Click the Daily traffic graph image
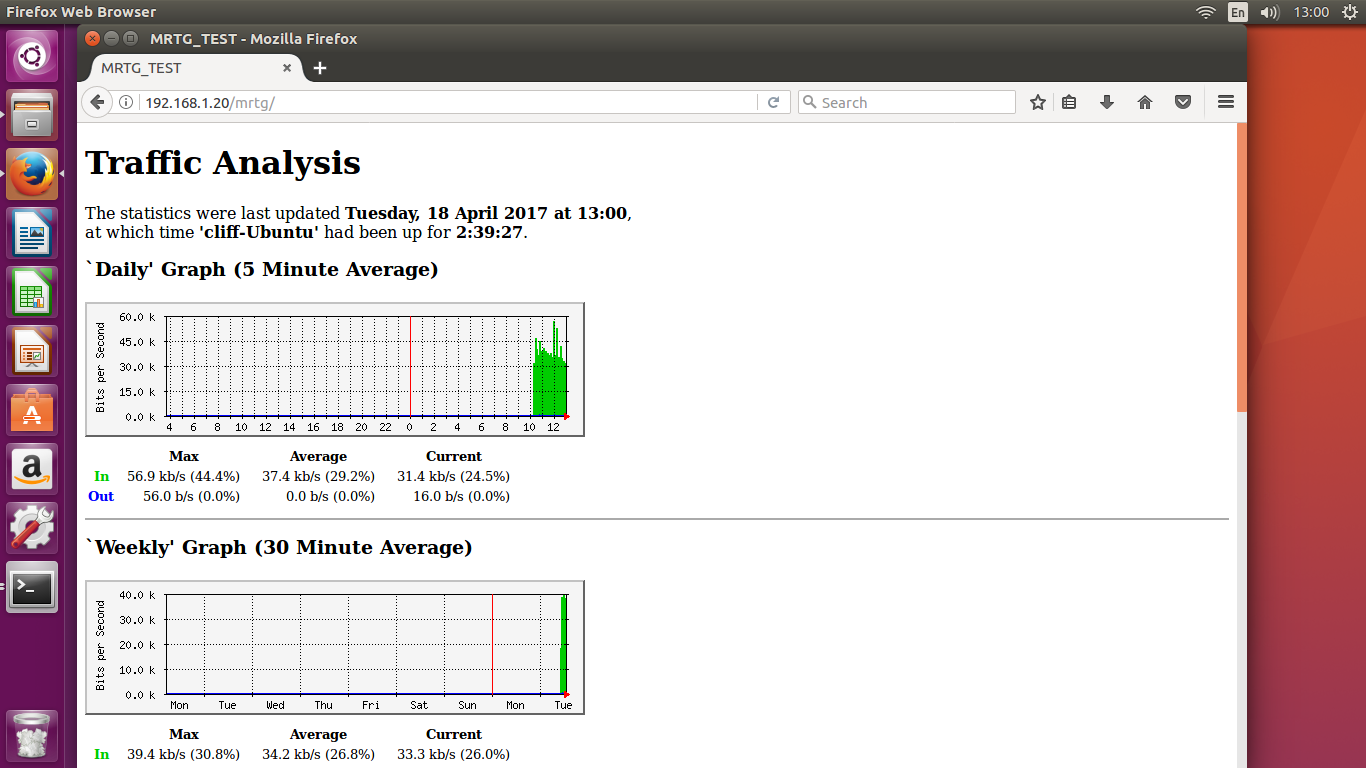Viewport: 1366px width, 768px height. [x=335, y=369]
